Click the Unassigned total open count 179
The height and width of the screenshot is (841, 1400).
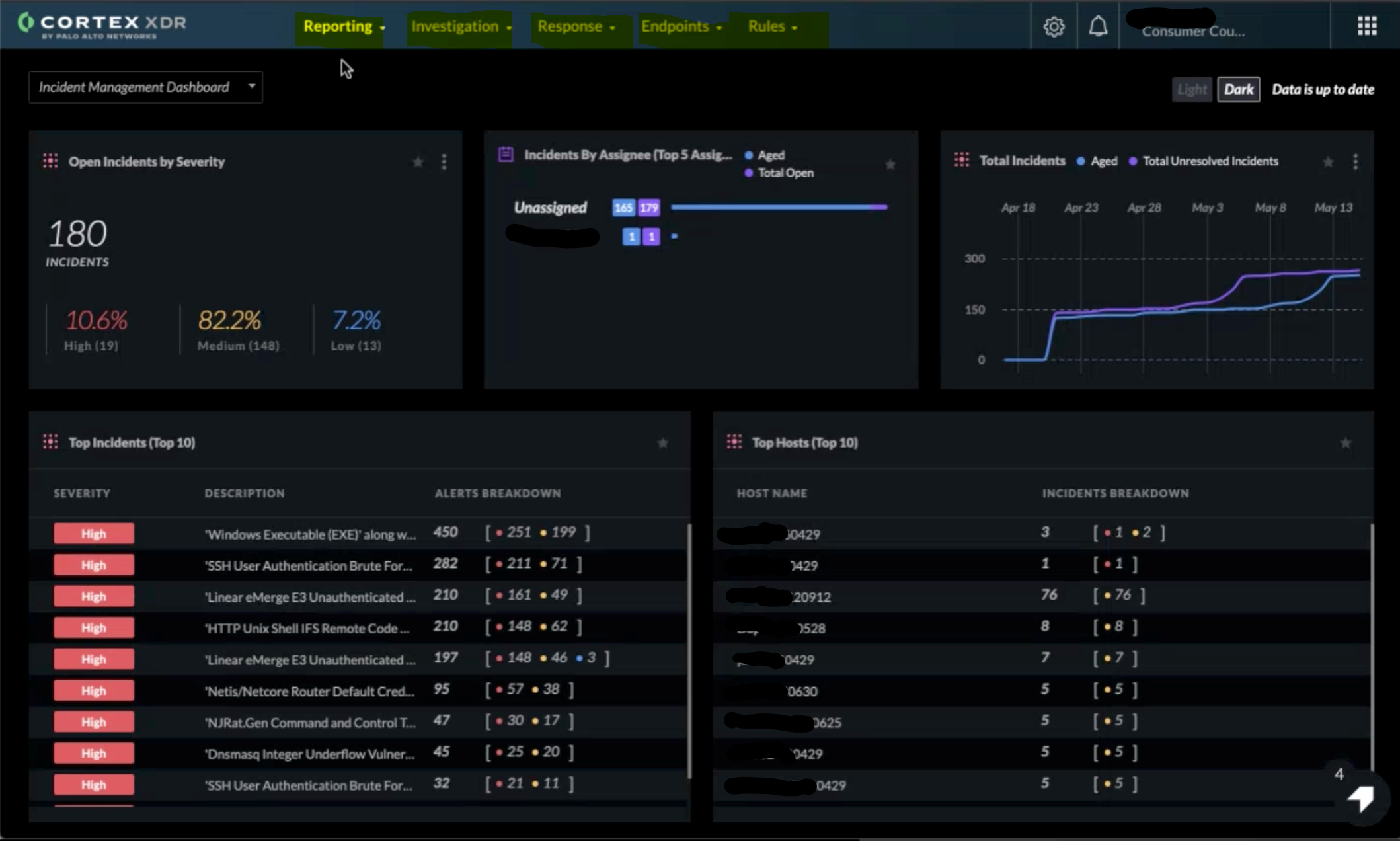pyautogui.click(x=649, y=208)
